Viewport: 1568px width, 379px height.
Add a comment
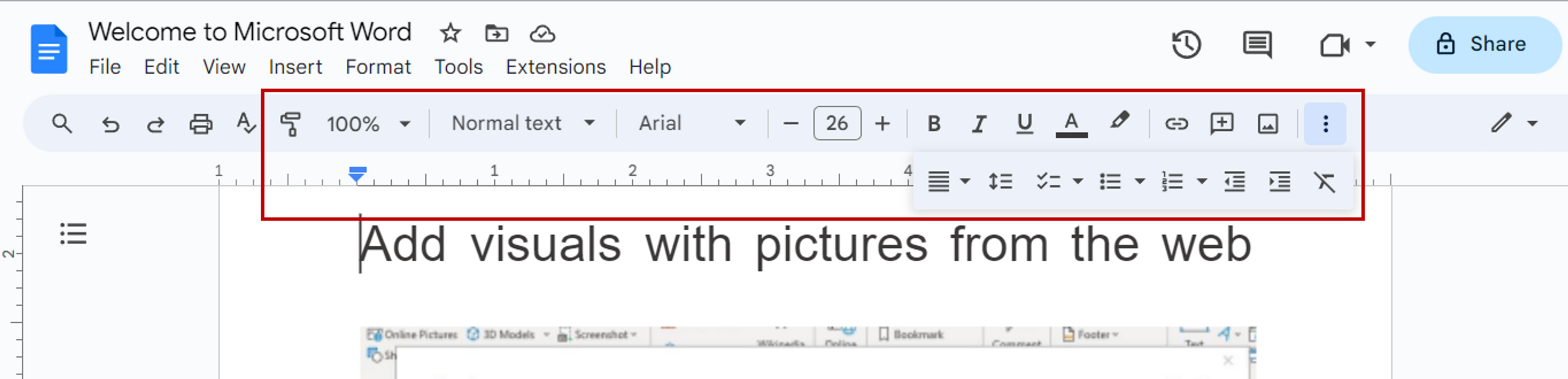click(x=1221, y=123)
